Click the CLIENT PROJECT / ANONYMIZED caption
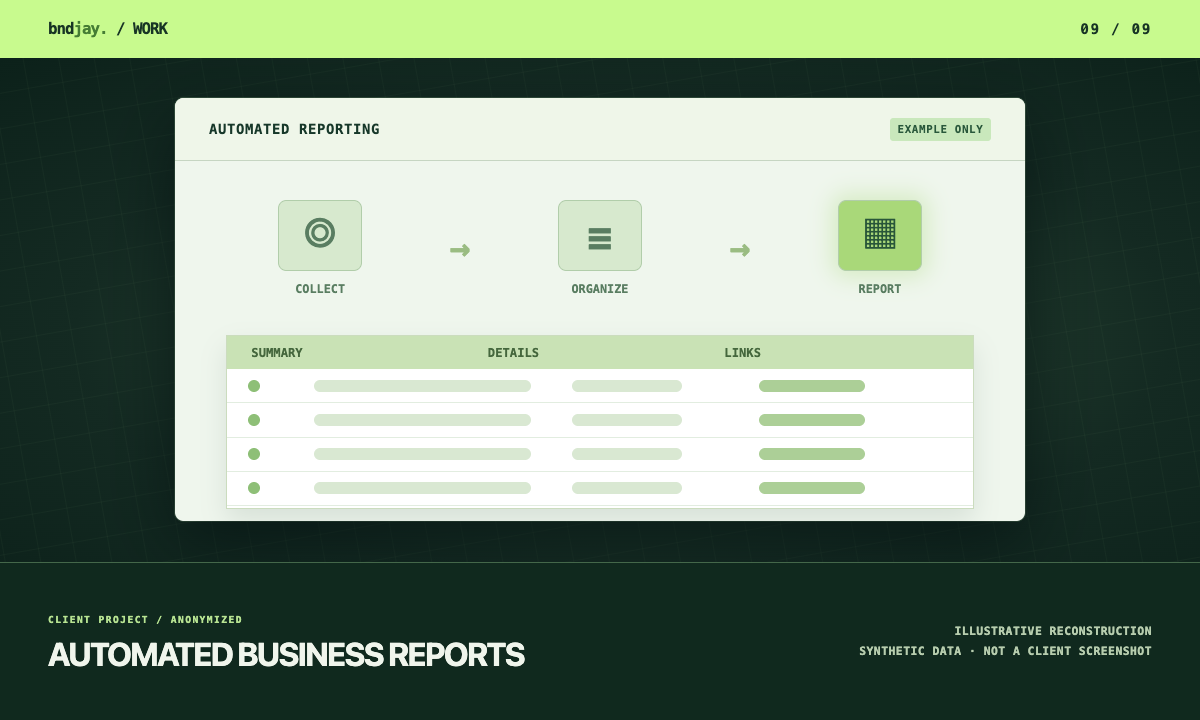The width and height of the screenshot is (1200, 720). pyautogui.click(x=145, y=620)
